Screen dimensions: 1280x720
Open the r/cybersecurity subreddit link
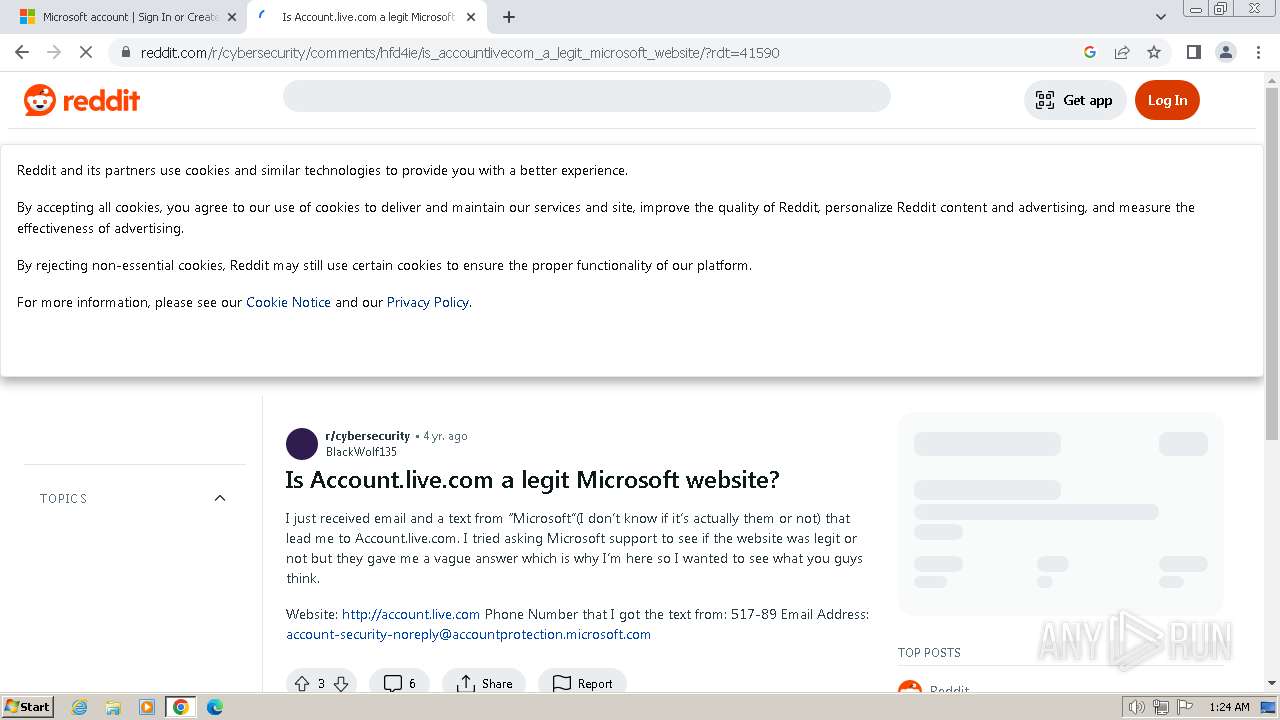[x=367, y=436]
